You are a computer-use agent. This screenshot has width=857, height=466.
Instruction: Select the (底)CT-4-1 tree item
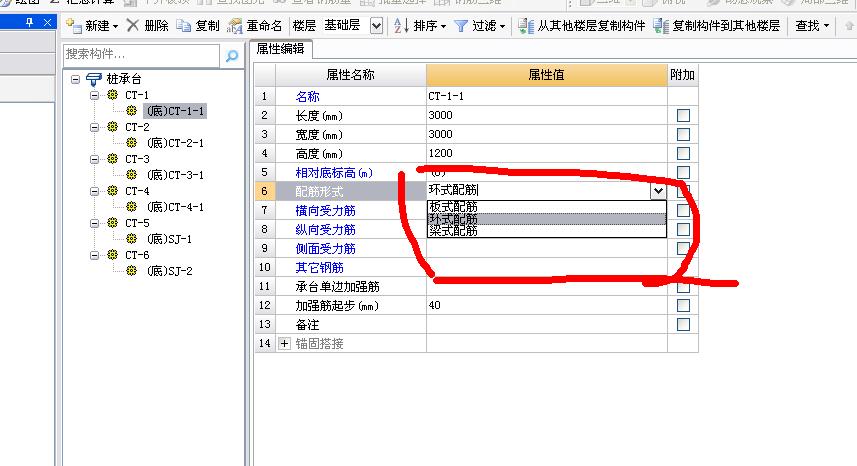(x=175, y=207)
